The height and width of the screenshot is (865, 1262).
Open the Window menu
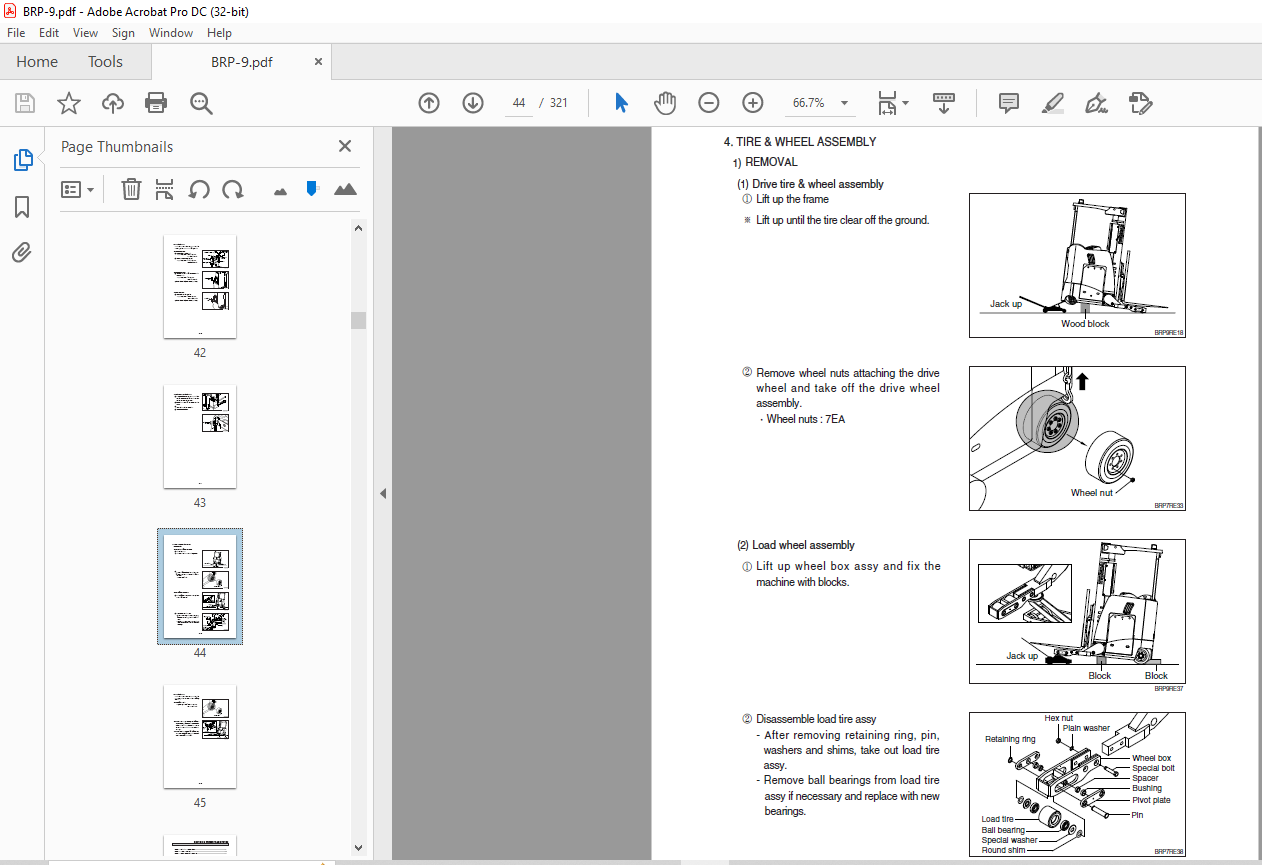[171, 33]
